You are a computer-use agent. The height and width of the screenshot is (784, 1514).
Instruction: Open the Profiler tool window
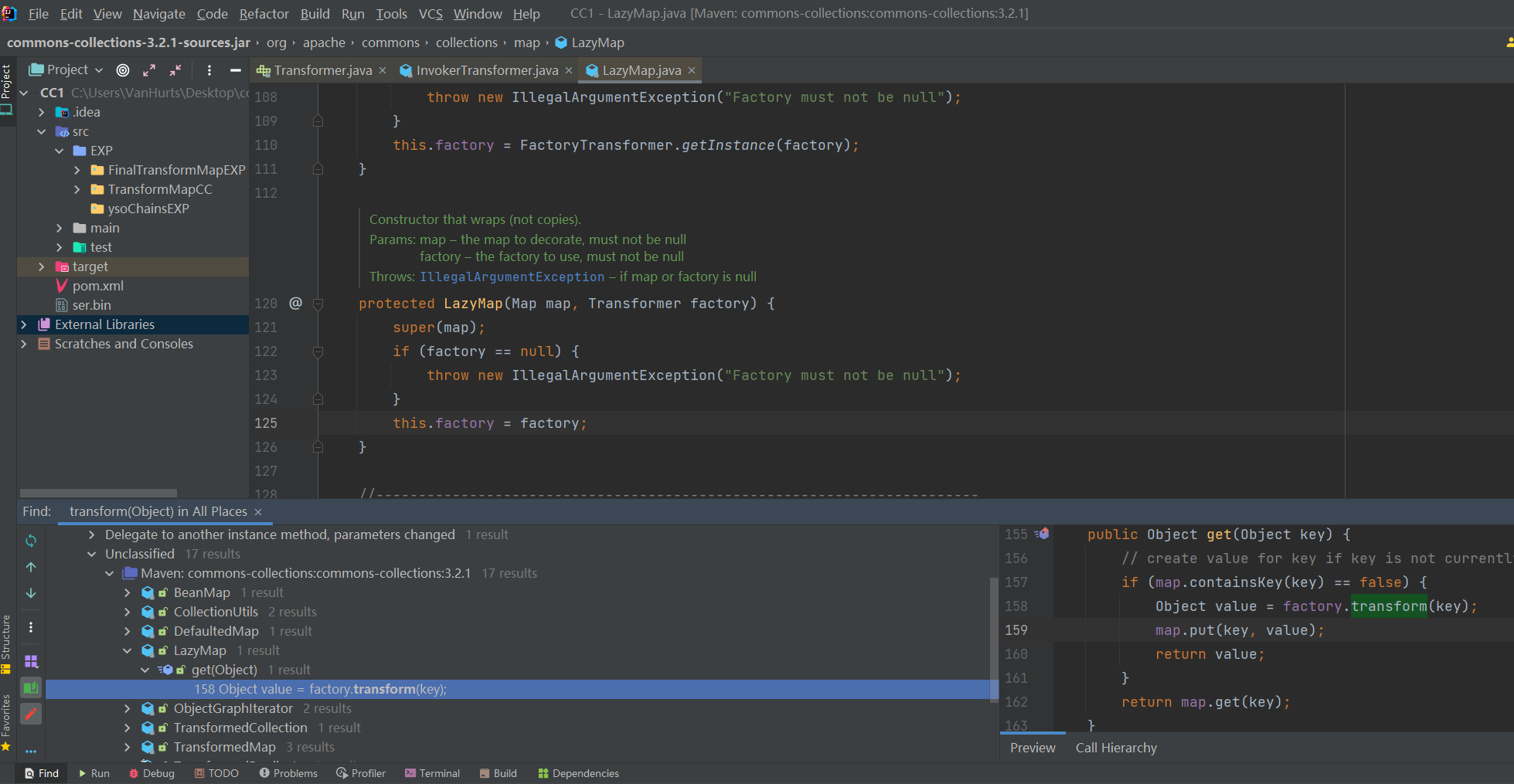[361, 773]
